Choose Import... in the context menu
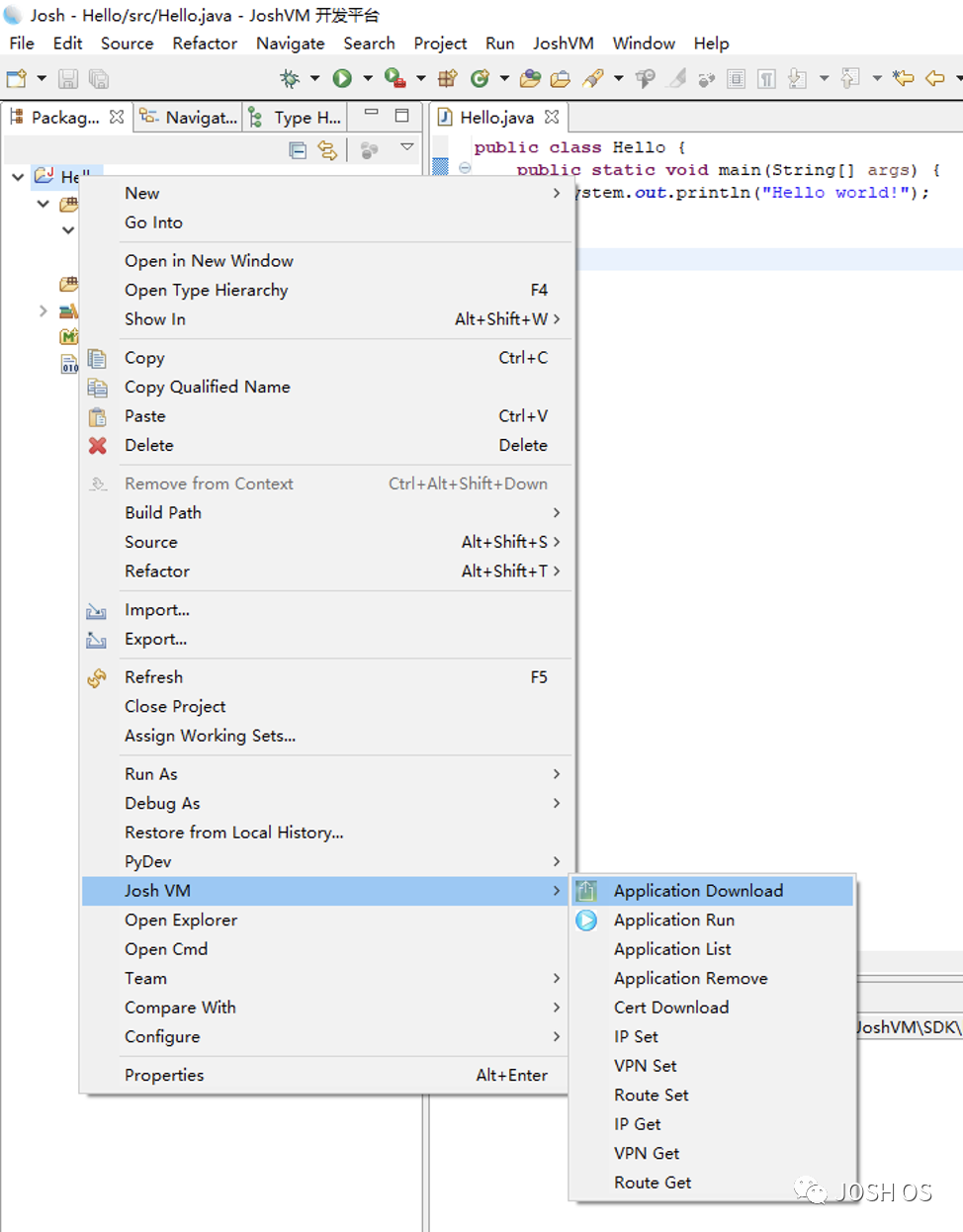This screenshot has height=1232, width=963. click(x=326, y=610)
